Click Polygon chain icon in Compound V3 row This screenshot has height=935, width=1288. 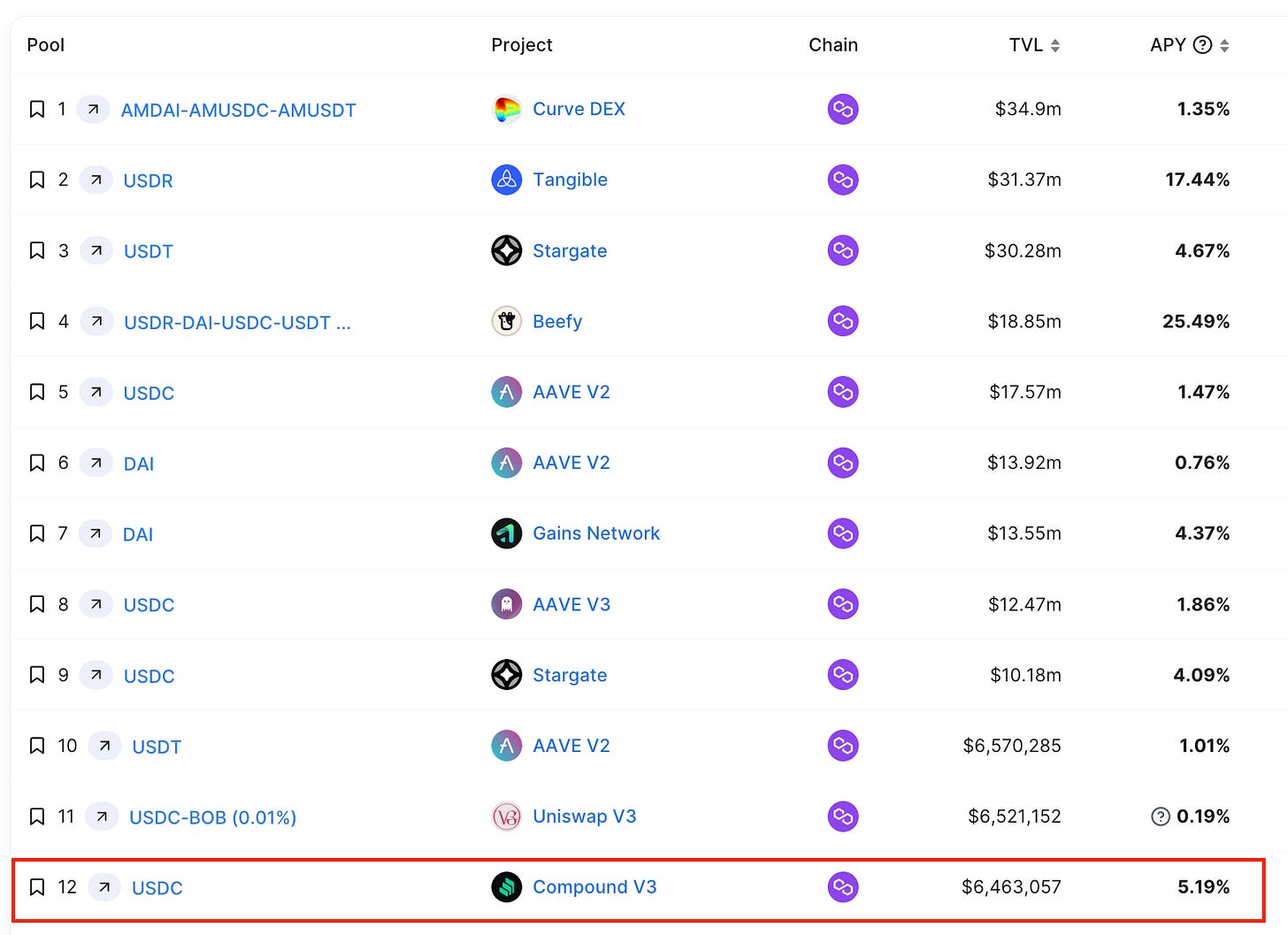(843, 887)
